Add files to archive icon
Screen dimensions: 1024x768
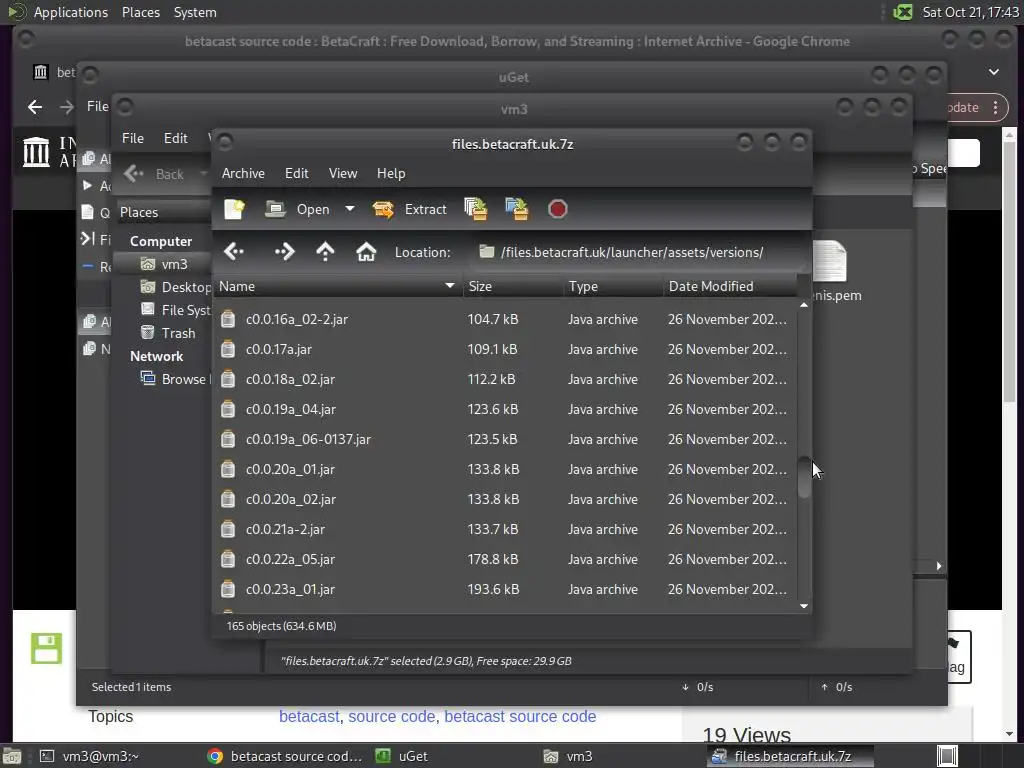475,209
